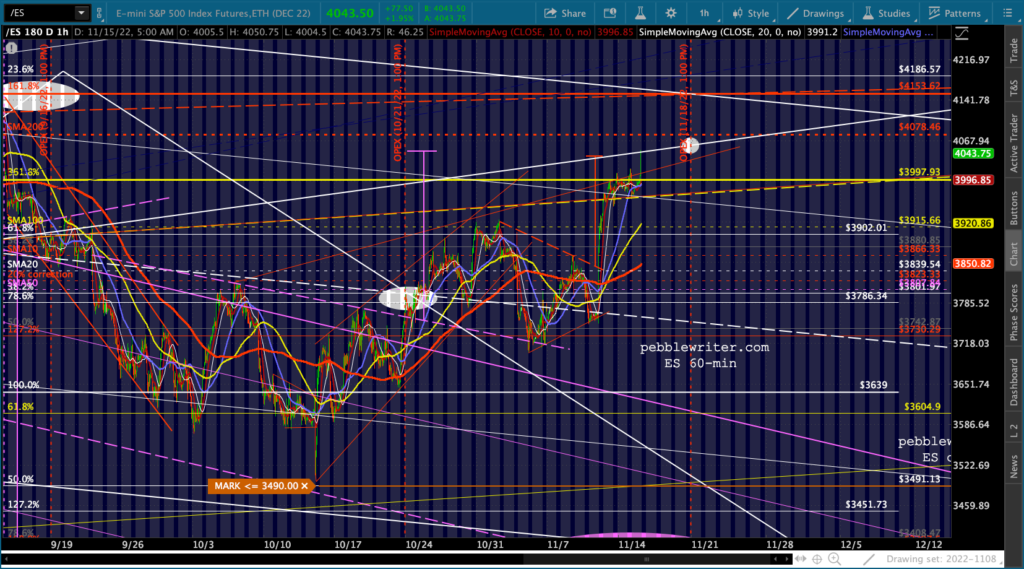Click the chart price-scale icon below toolbar

click(961, 33)
